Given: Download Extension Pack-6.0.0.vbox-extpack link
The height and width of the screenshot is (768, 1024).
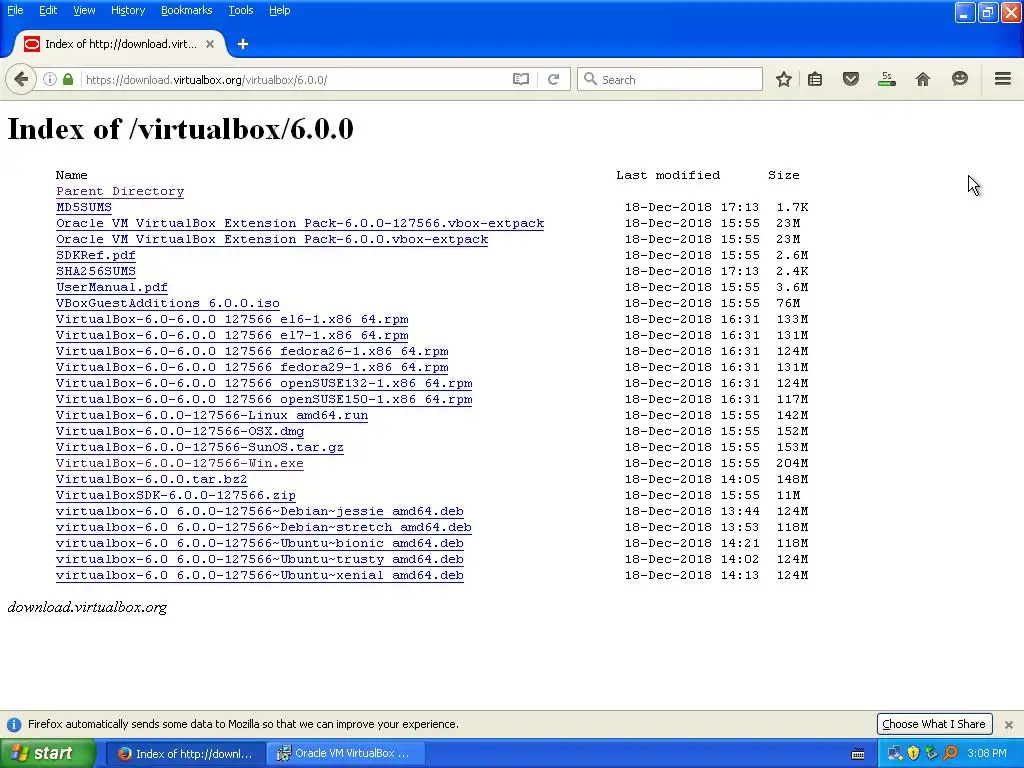Looking at the screenshot, I should click(272, 239).
